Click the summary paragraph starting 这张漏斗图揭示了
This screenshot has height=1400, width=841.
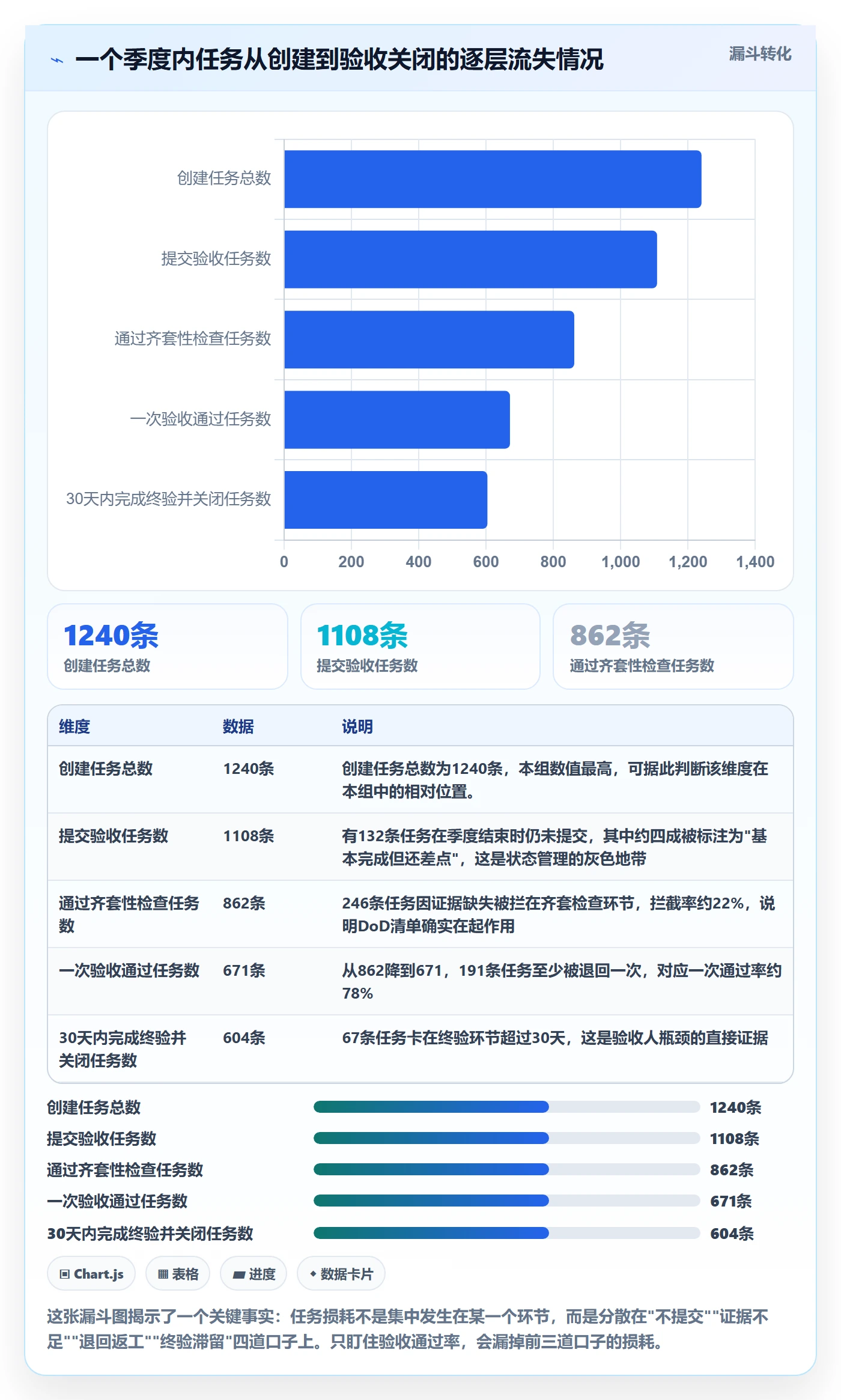[408, 1329]
